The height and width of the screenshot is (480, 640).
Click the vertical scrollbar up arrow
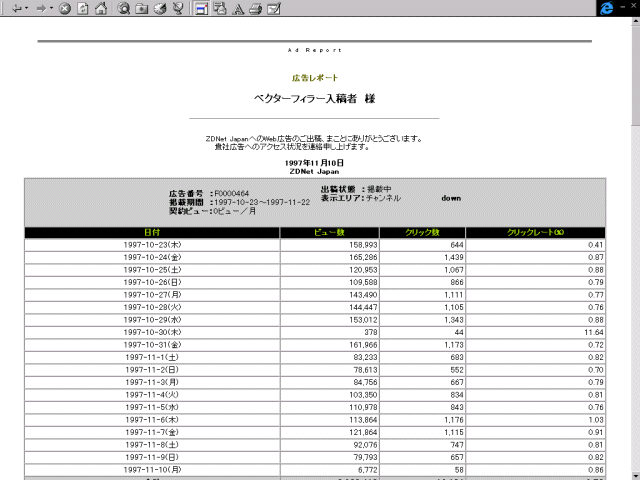636,21
